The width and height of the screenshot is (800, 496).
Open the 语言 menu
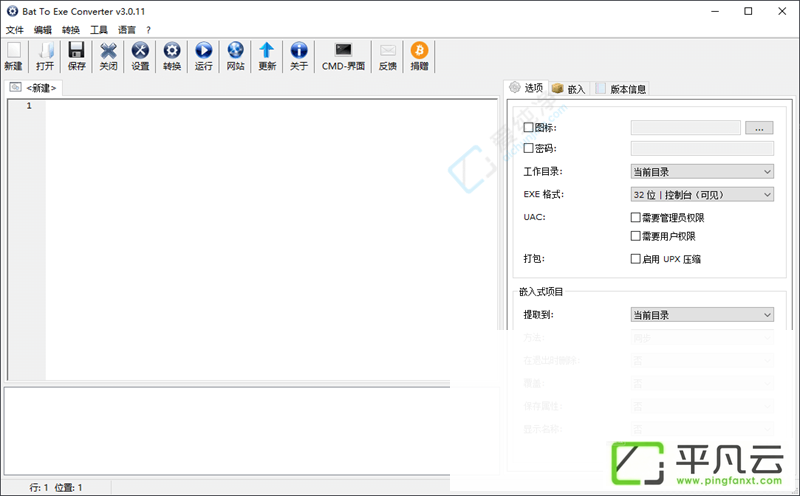click(127, 30)
